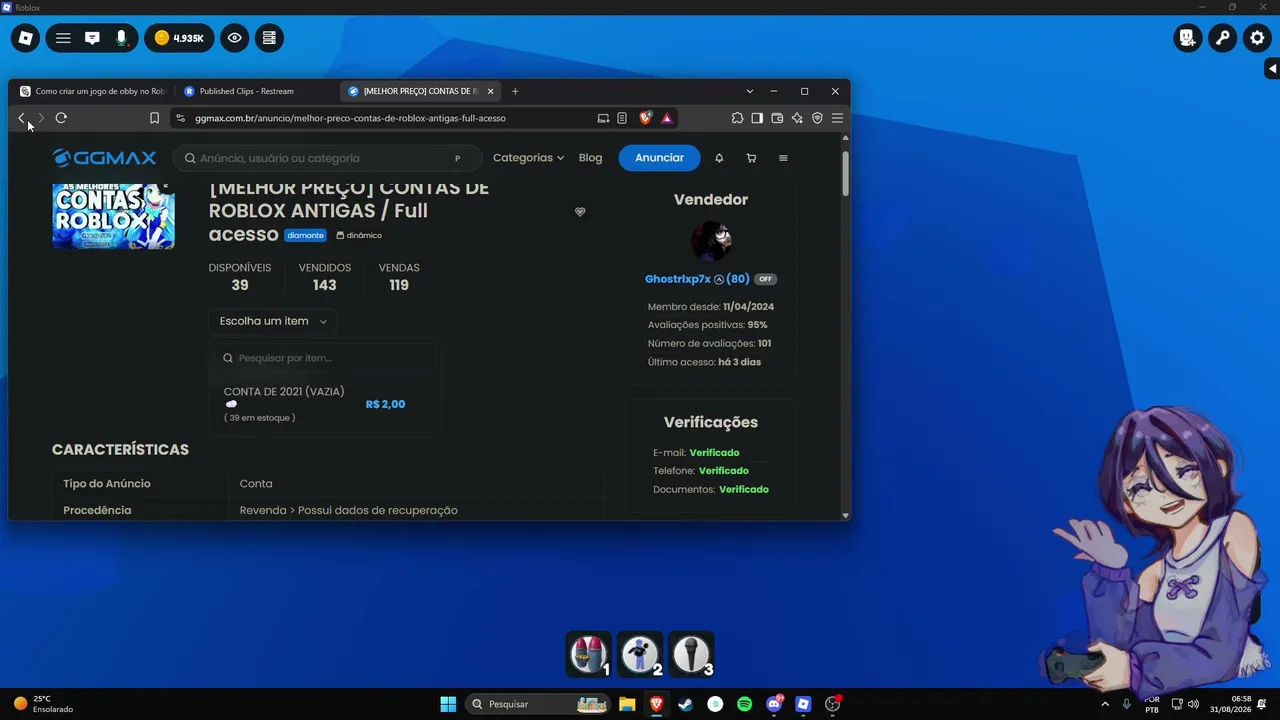Open the stacked server list icon
The image size is (1280, 720).
[269, 38]
